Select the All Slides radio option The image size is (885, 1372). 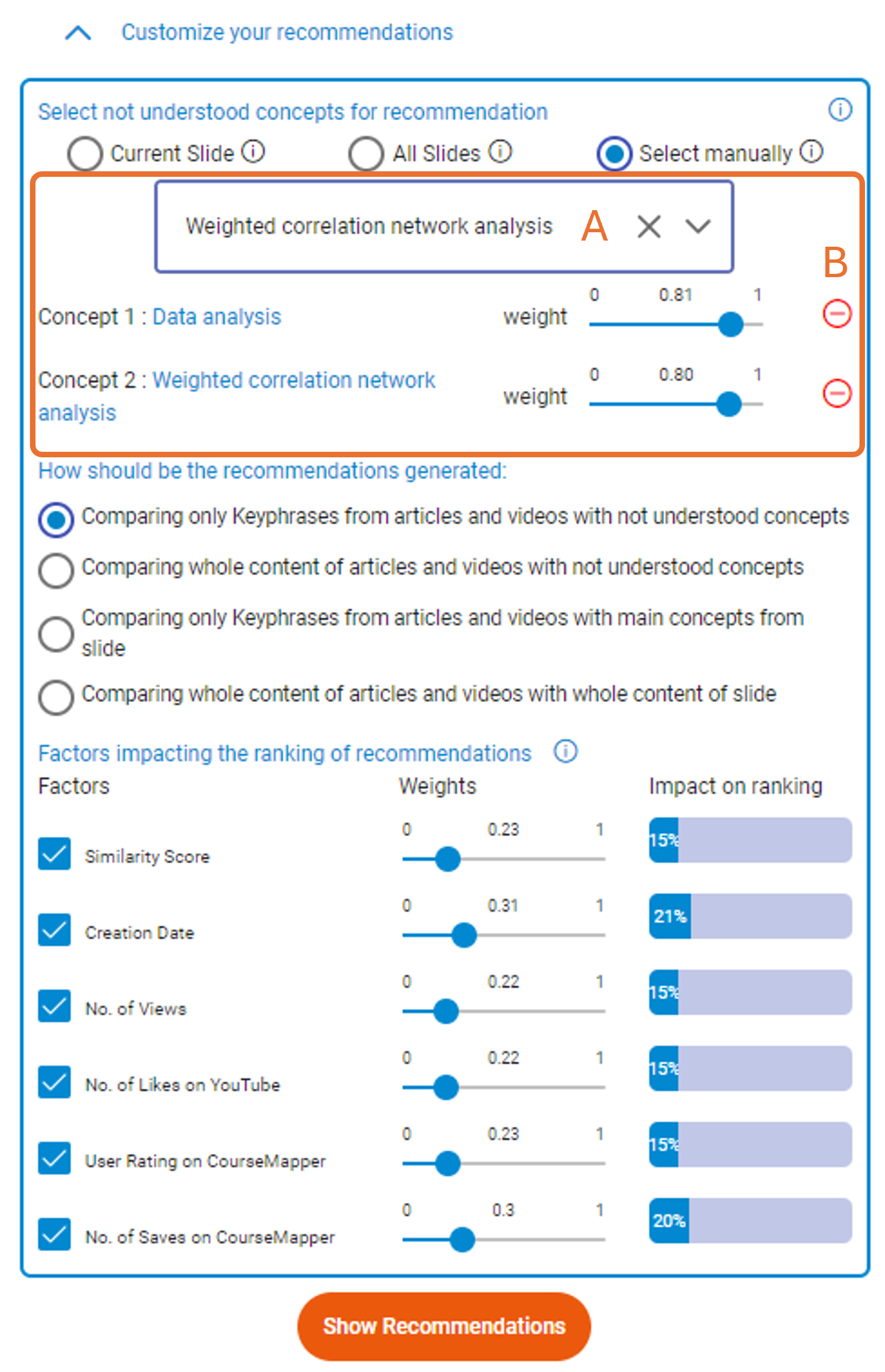point(366,154)
